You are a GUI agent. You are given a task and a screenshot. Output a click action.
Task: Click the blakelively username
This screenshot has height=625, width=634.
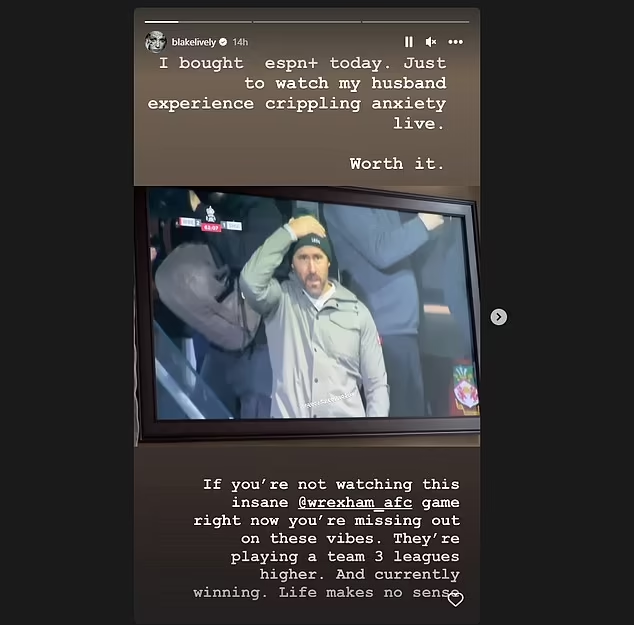click(x=194, y=42)
